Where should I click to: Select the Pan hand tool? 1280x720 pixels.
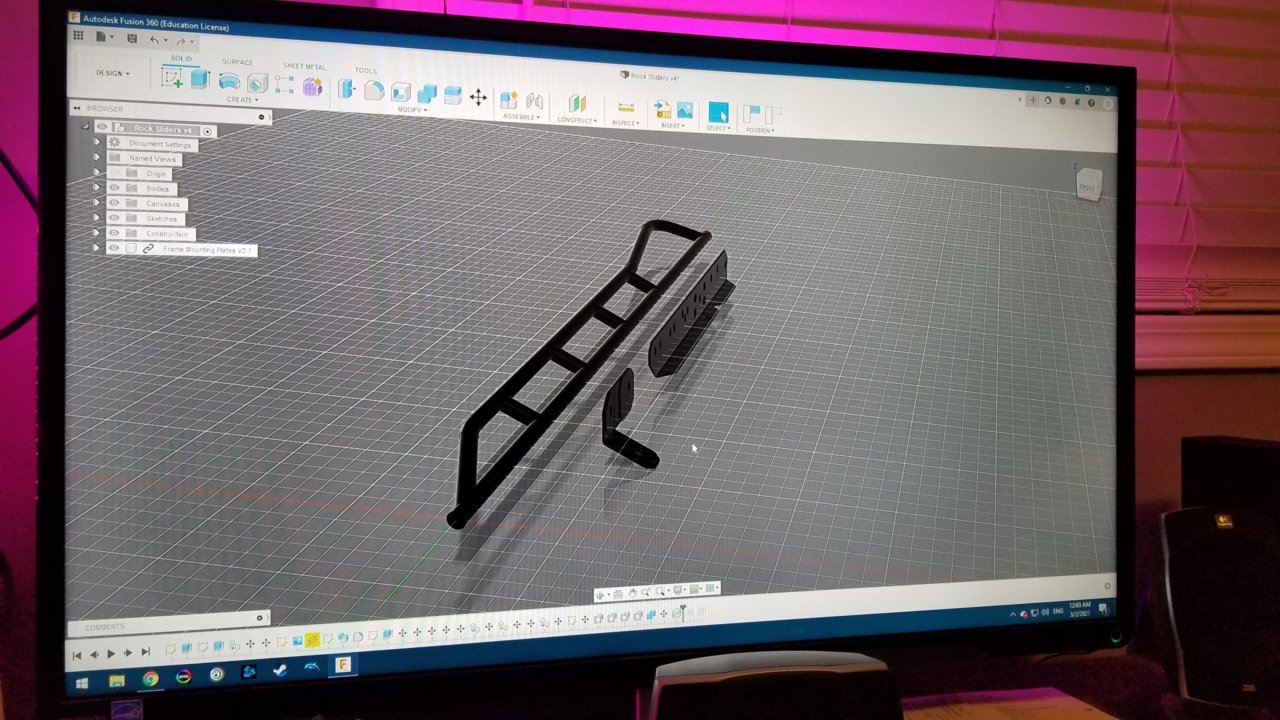click(632, 593)
